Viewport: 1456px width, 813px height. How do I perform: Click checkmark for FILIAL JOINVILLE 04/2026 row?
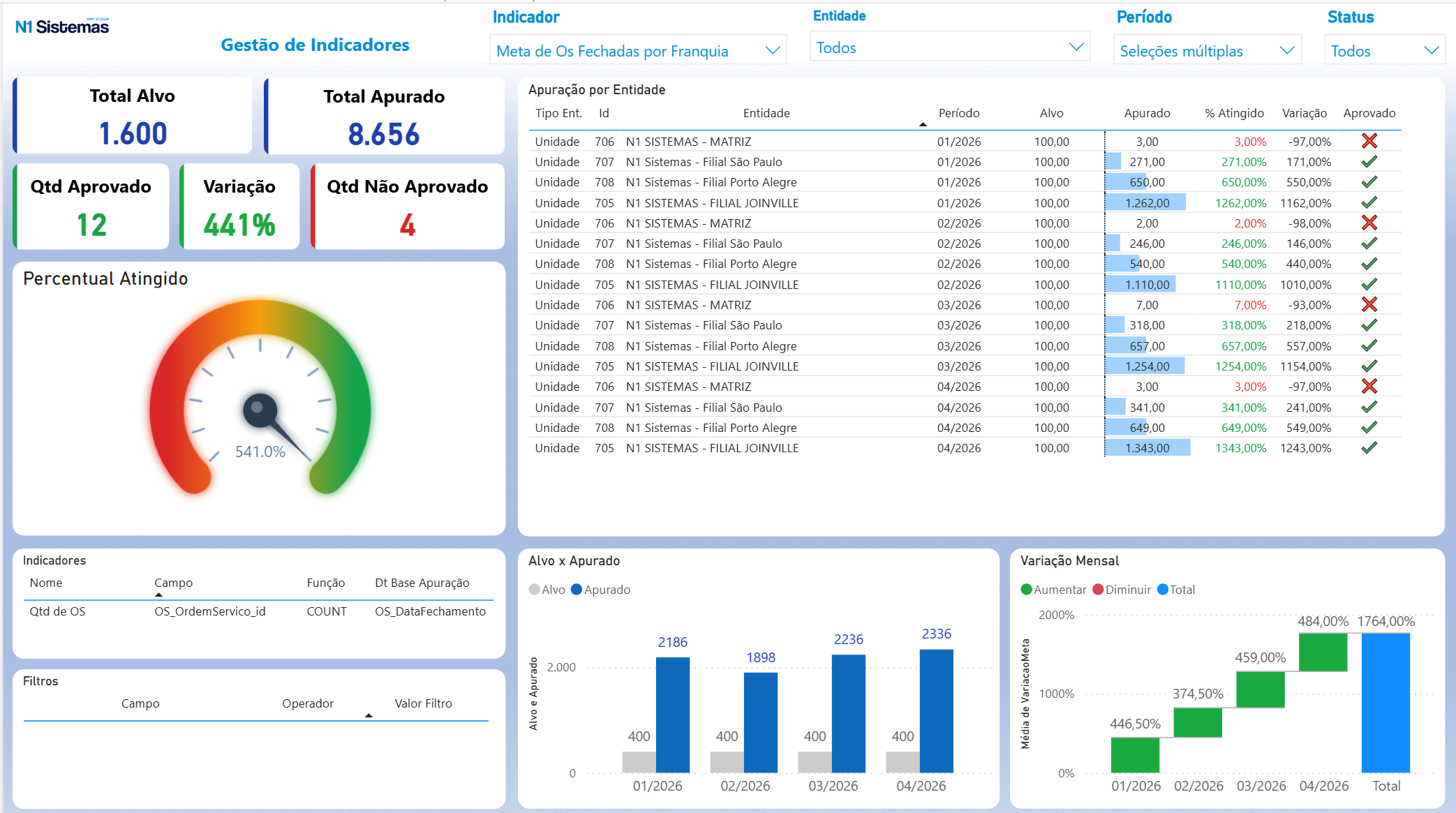[x=1369, y=447]
